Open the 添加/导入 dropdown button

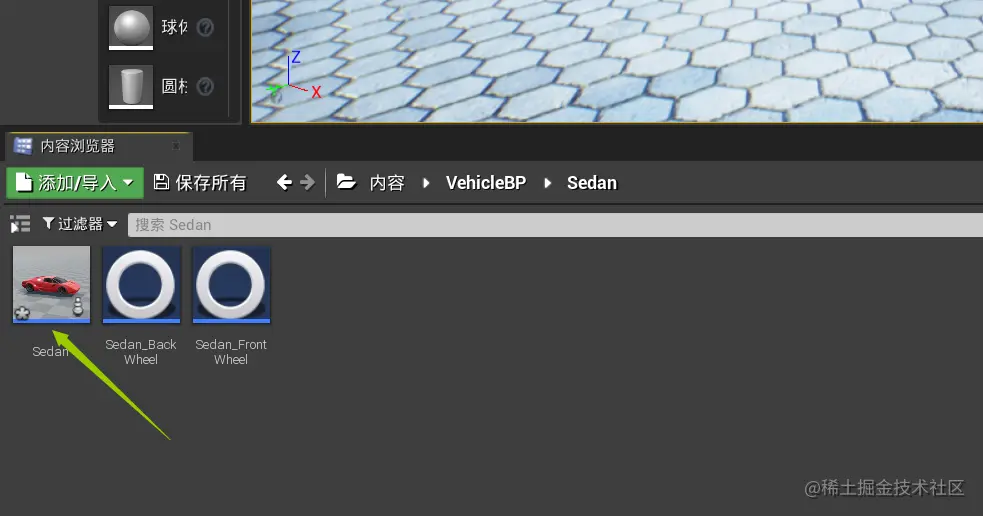click(x=75, y=182)
